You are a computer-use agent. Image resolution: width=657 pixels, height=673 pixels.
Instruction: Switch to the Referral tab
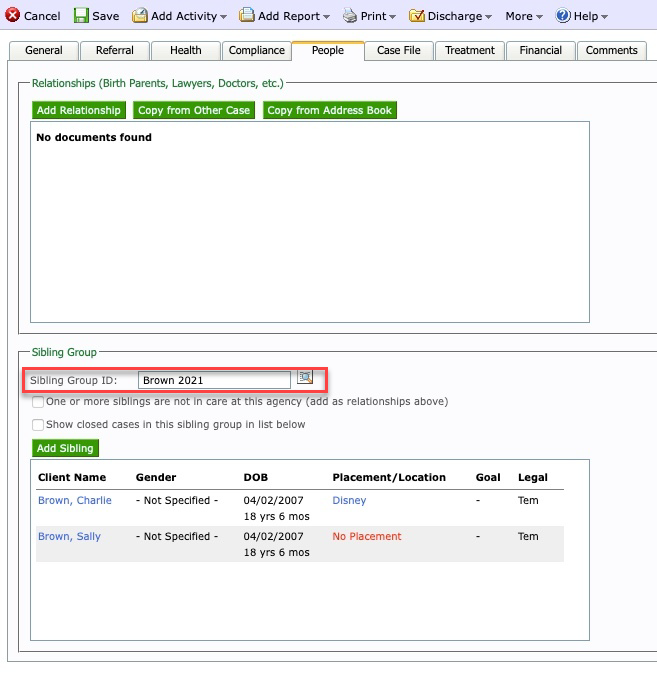pos(115,51)
